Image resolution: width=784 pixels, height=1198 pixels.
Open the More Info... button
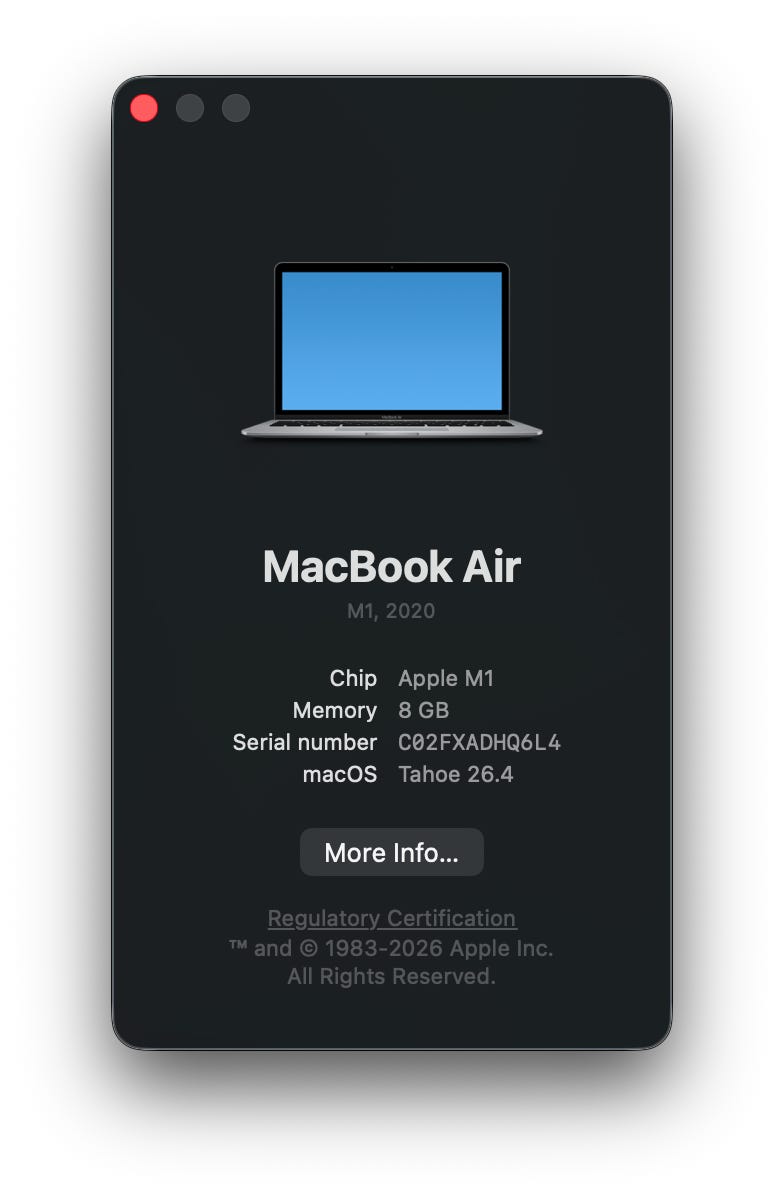(391, 852)
